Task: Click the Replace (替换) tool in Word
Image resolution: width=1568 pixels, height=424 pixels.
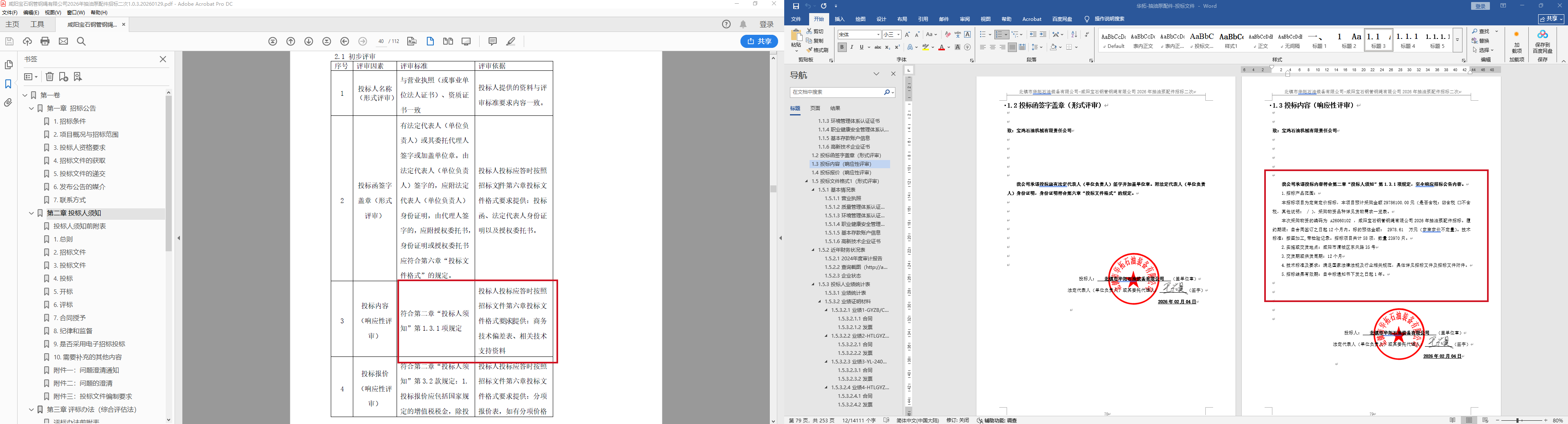Action: coord(1480,41)
